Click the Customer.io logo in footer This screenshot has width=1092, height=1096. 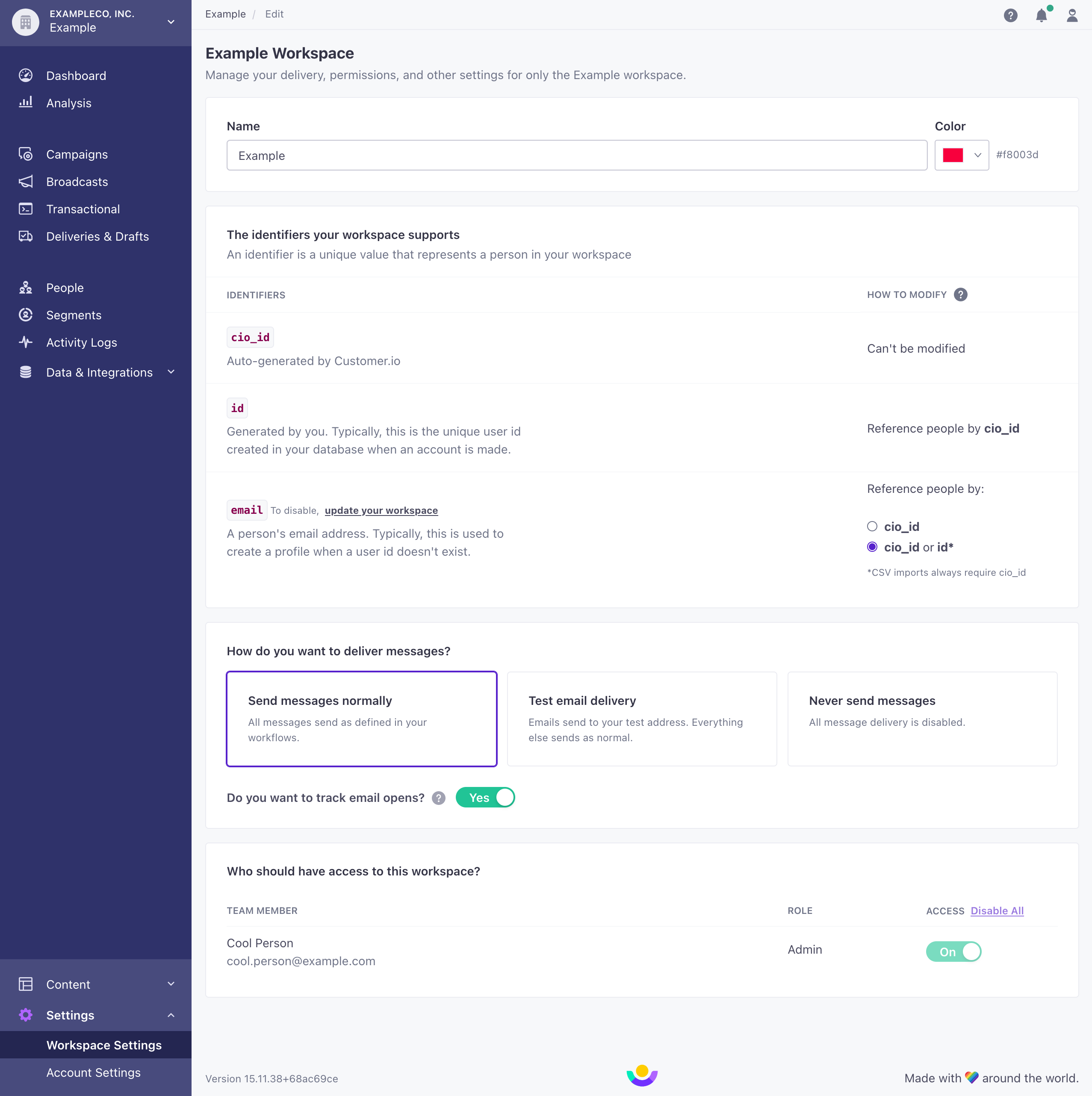[642, 1075]
